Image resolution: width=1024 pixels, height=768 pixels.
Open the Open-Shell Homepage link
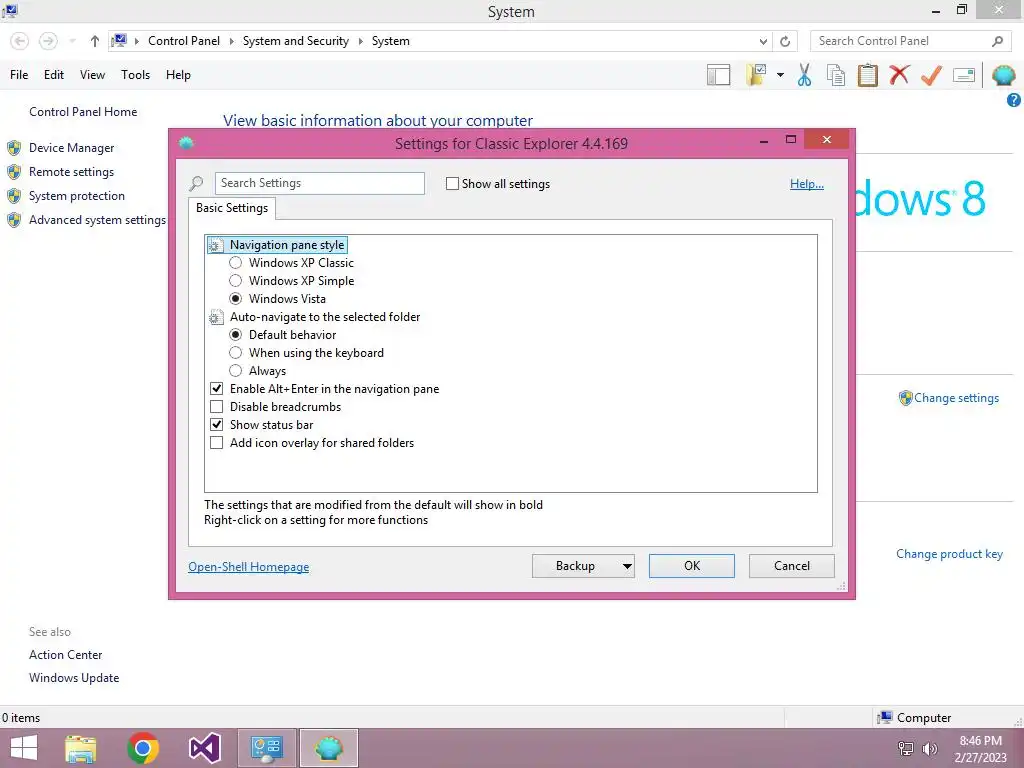pyautogui.click(x=248, y=567)
